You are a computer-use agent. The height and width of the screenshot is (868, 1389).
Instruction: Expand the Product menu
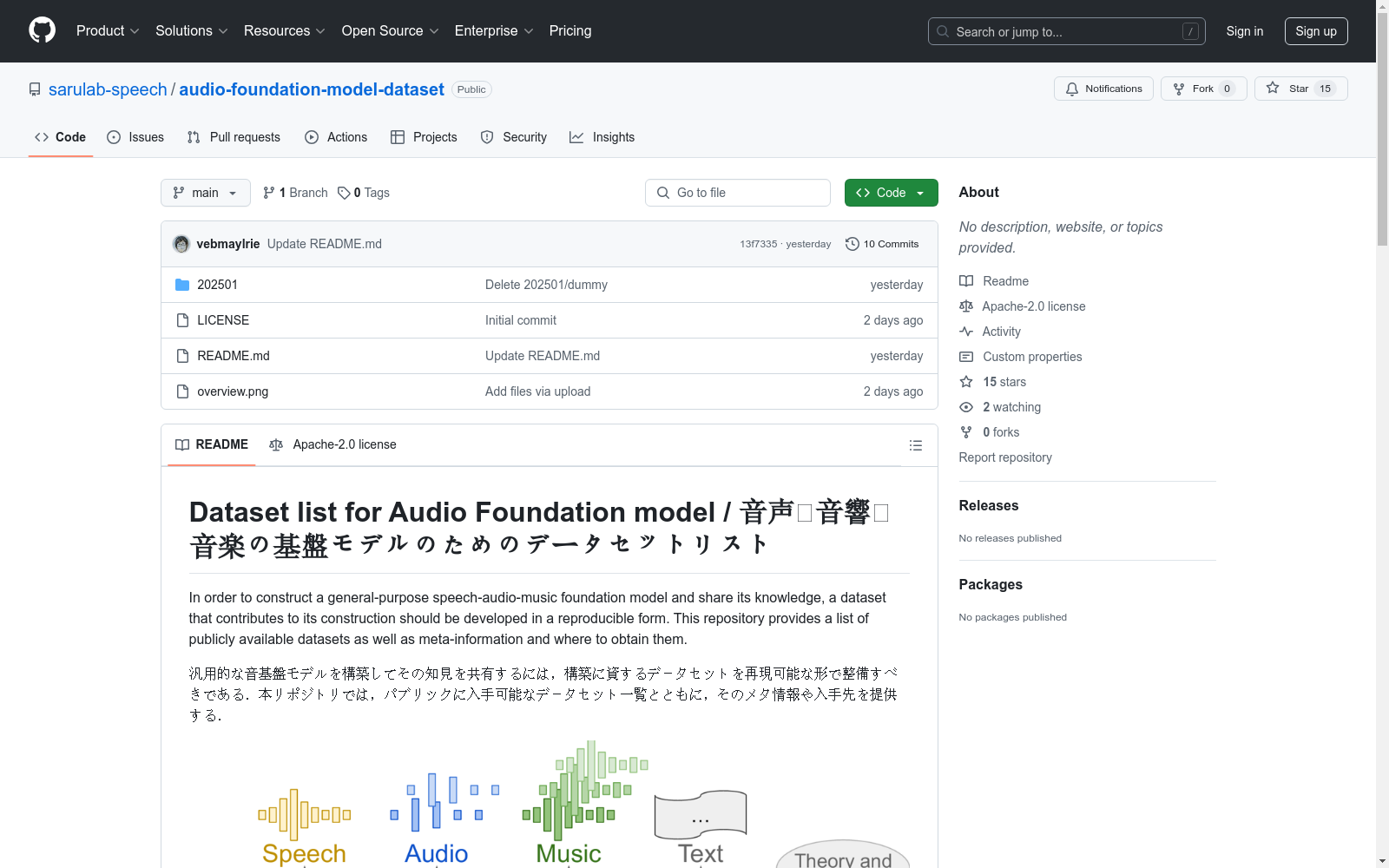point(108,30)
